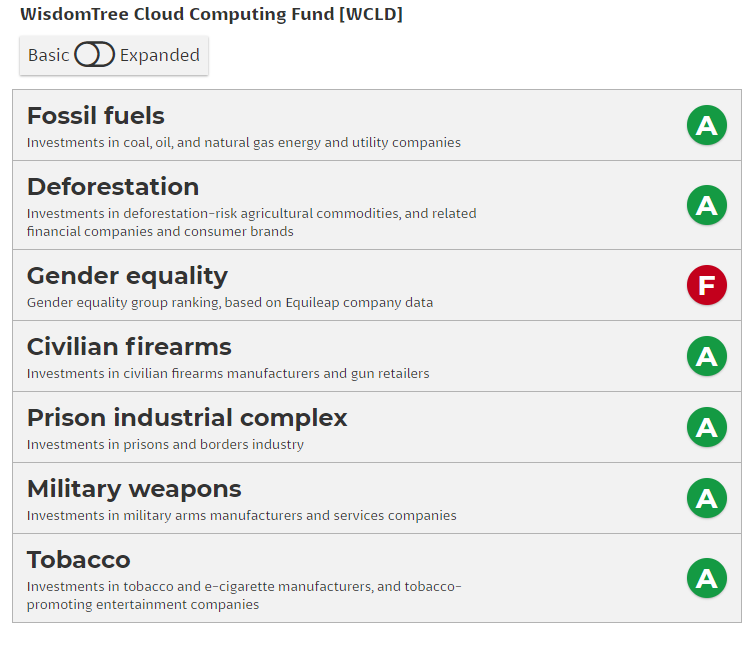Viewport: 754px width, 645px height.
Task: Click the tobacco and e-cigarette manufacturers description
Action: coord(244,587)
